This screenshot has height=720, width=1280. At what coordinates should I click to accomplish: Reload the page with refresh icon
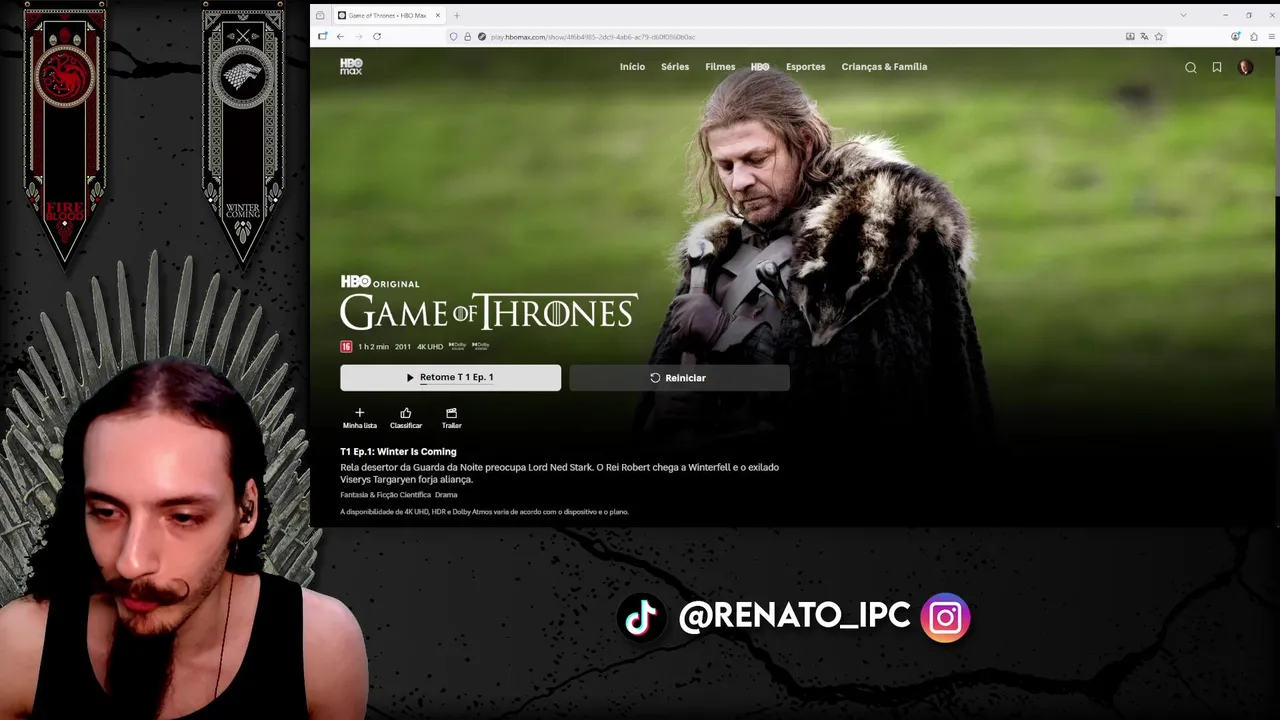(x=377, y=36)
